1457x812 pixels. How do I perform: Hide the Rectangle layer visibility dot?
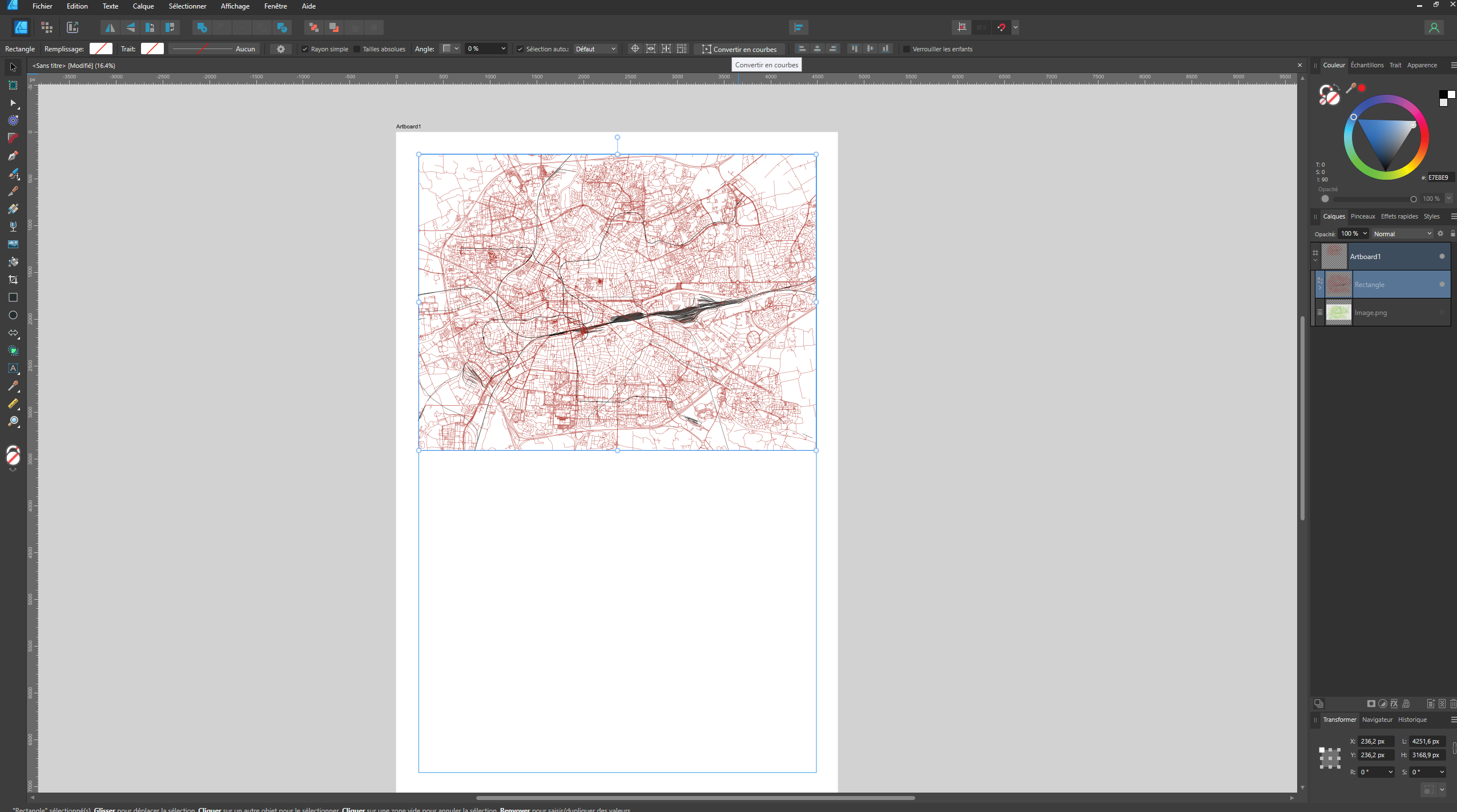tap(1442, 284)
